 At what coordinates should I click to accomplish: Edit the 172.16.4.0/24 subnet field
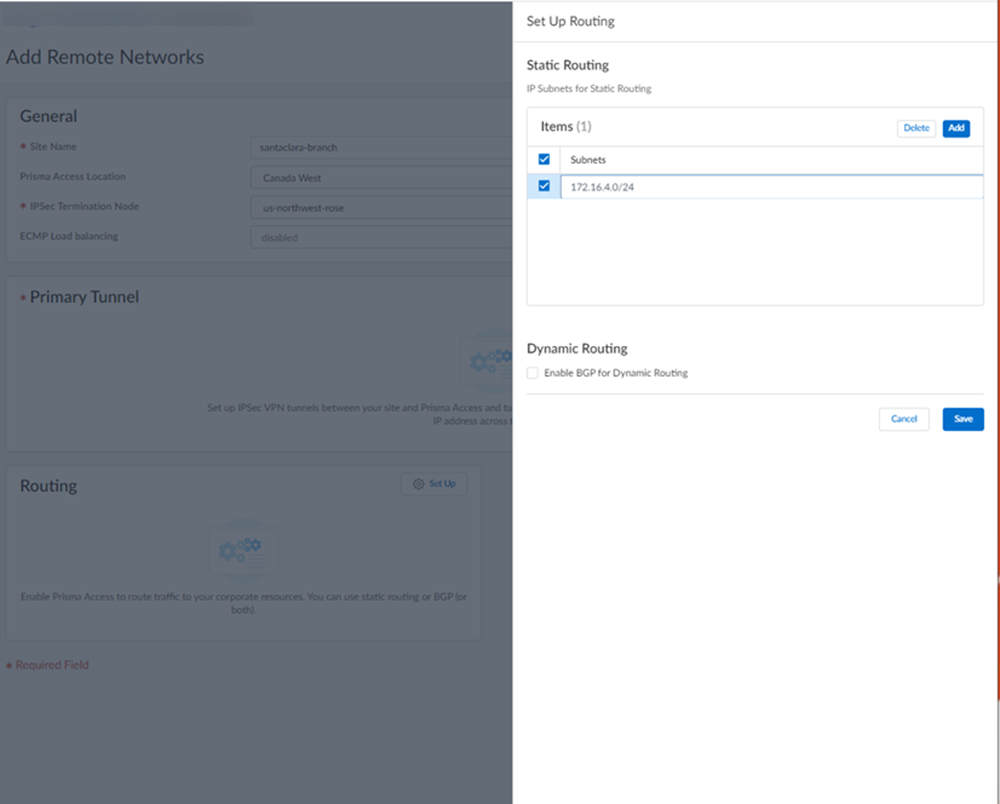pos(770,187)
